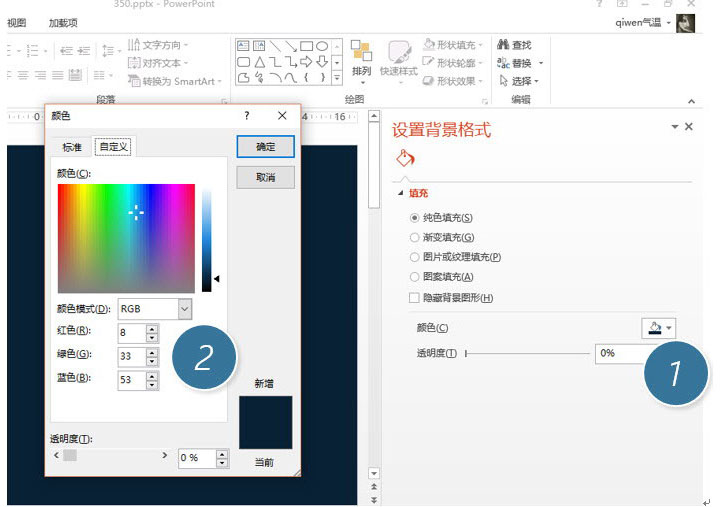
Task: Open 快速样式 quick styles gallery
Action: click(398, 59)
